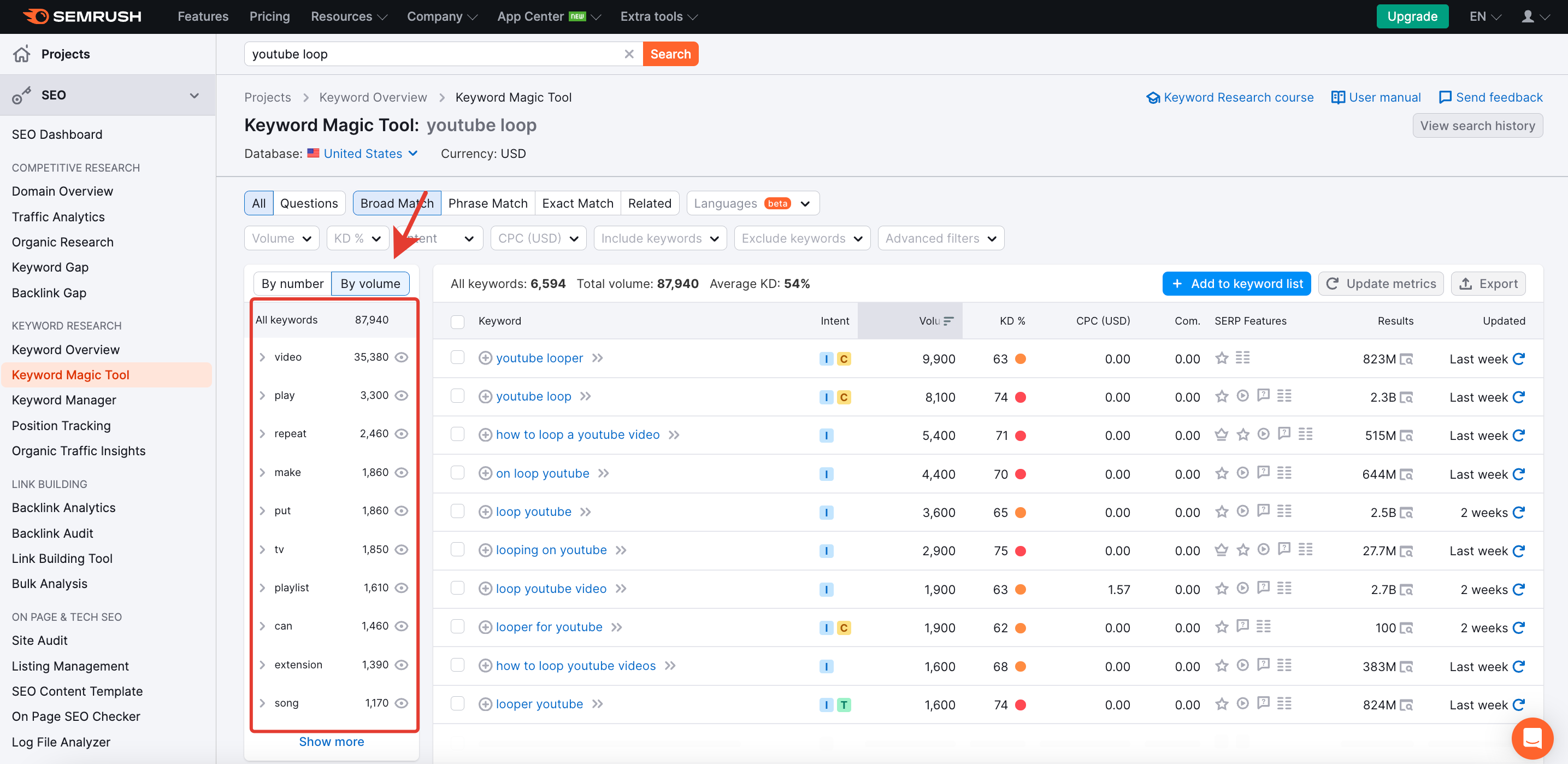Click the Semrush logo
The image size is (1568, 764).
tap(82, 16)
